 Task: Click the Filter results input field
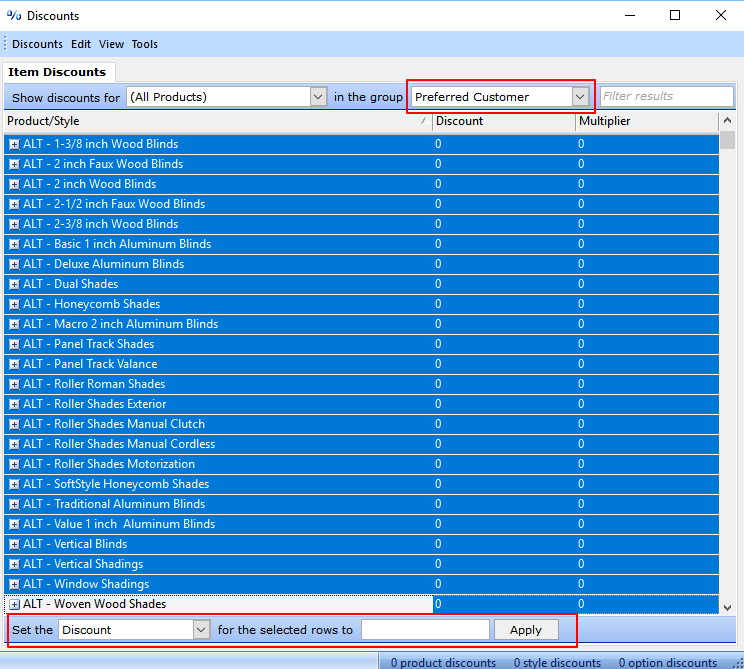[x=667, y=96]
